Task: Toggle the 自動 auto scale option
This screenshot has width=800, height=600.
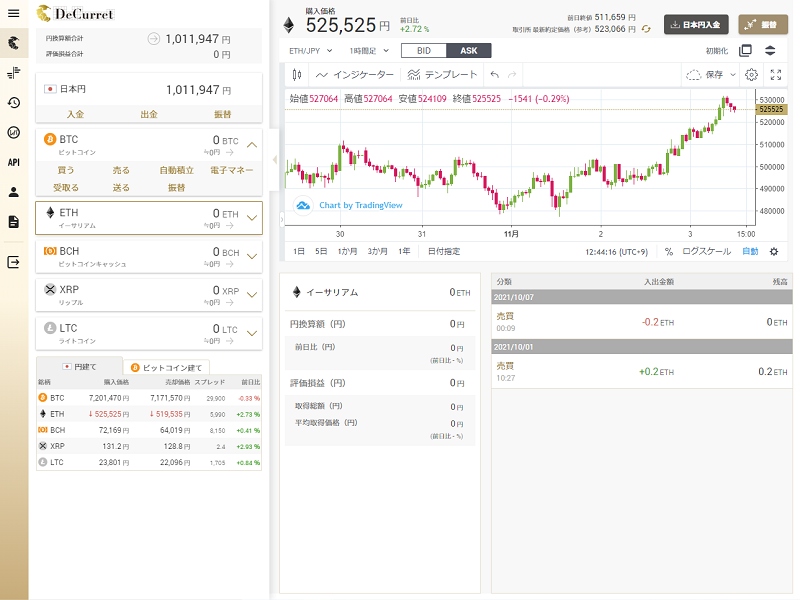Action: [x=750, y=251]
